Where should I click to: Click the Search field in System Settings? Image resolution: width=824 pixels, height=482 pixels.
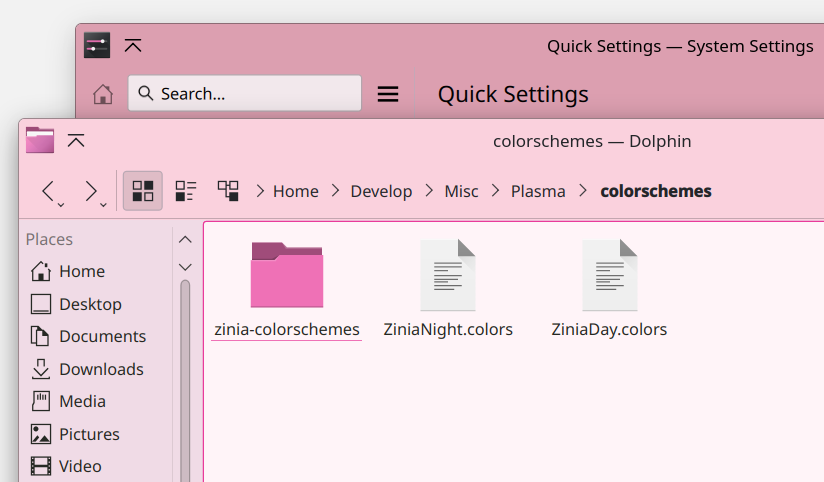point(245,93)
